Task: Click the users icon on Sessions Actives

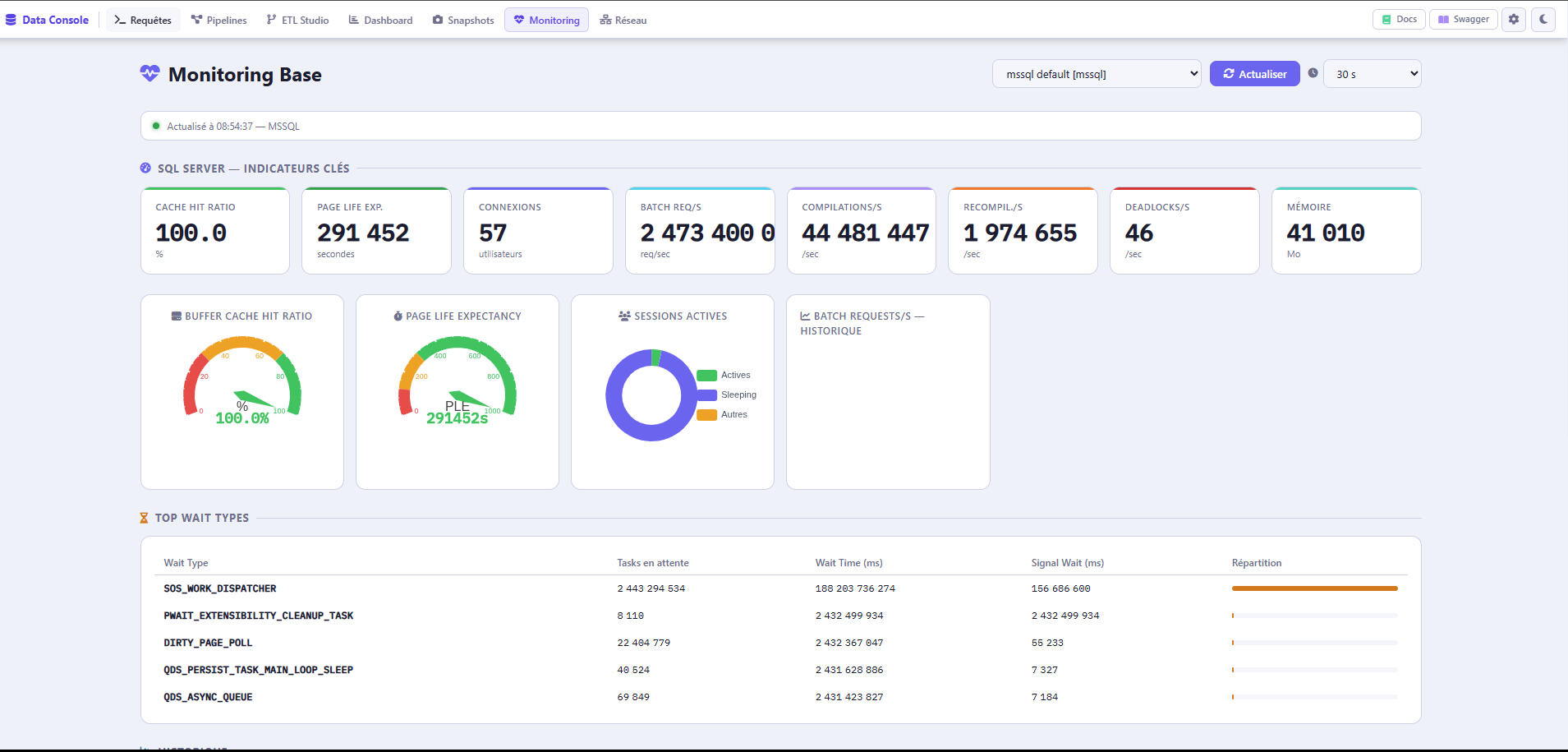Action: [624, 316]
